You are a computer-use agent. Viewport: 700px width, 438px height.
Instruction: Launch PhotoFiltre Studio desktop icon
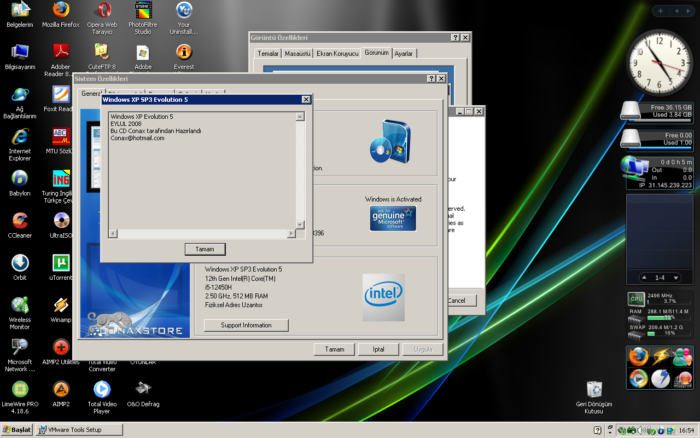point(143,17)
